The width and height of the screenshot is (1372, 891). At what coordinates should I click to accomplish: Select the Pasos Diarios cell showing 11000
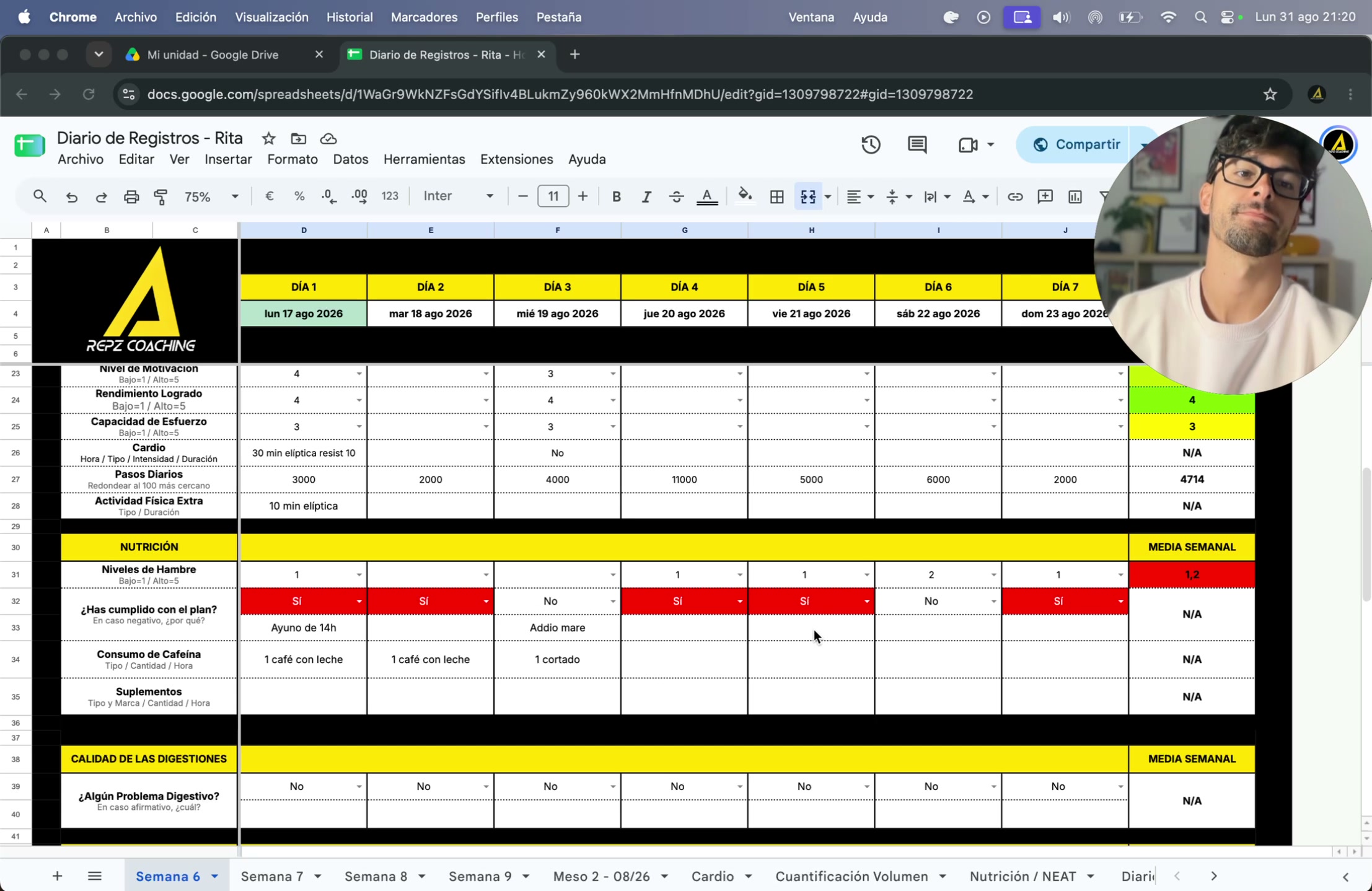click(684, 480)
